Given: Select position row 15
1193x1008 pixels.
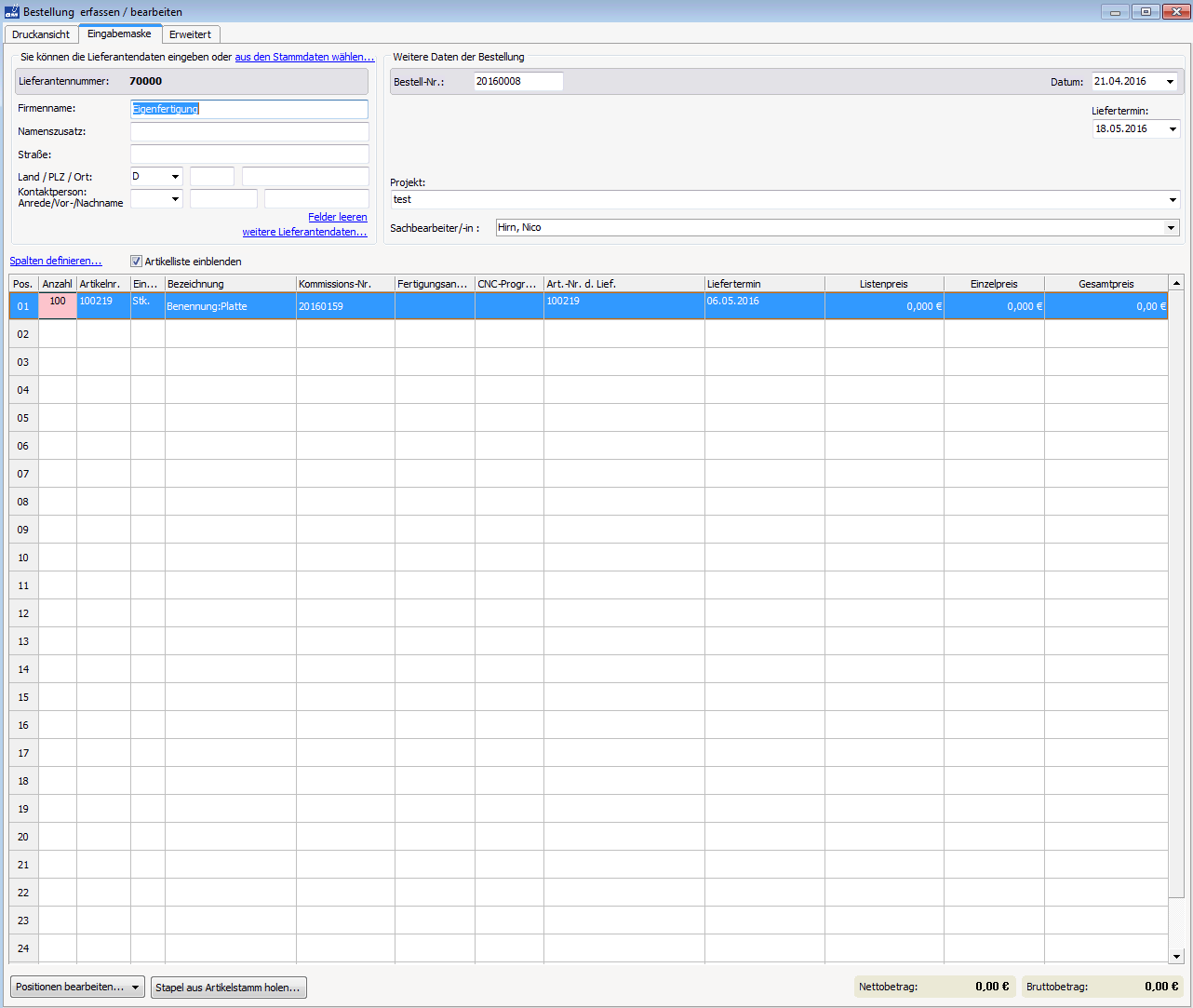Looking at the screenshot, I should 588,697.
